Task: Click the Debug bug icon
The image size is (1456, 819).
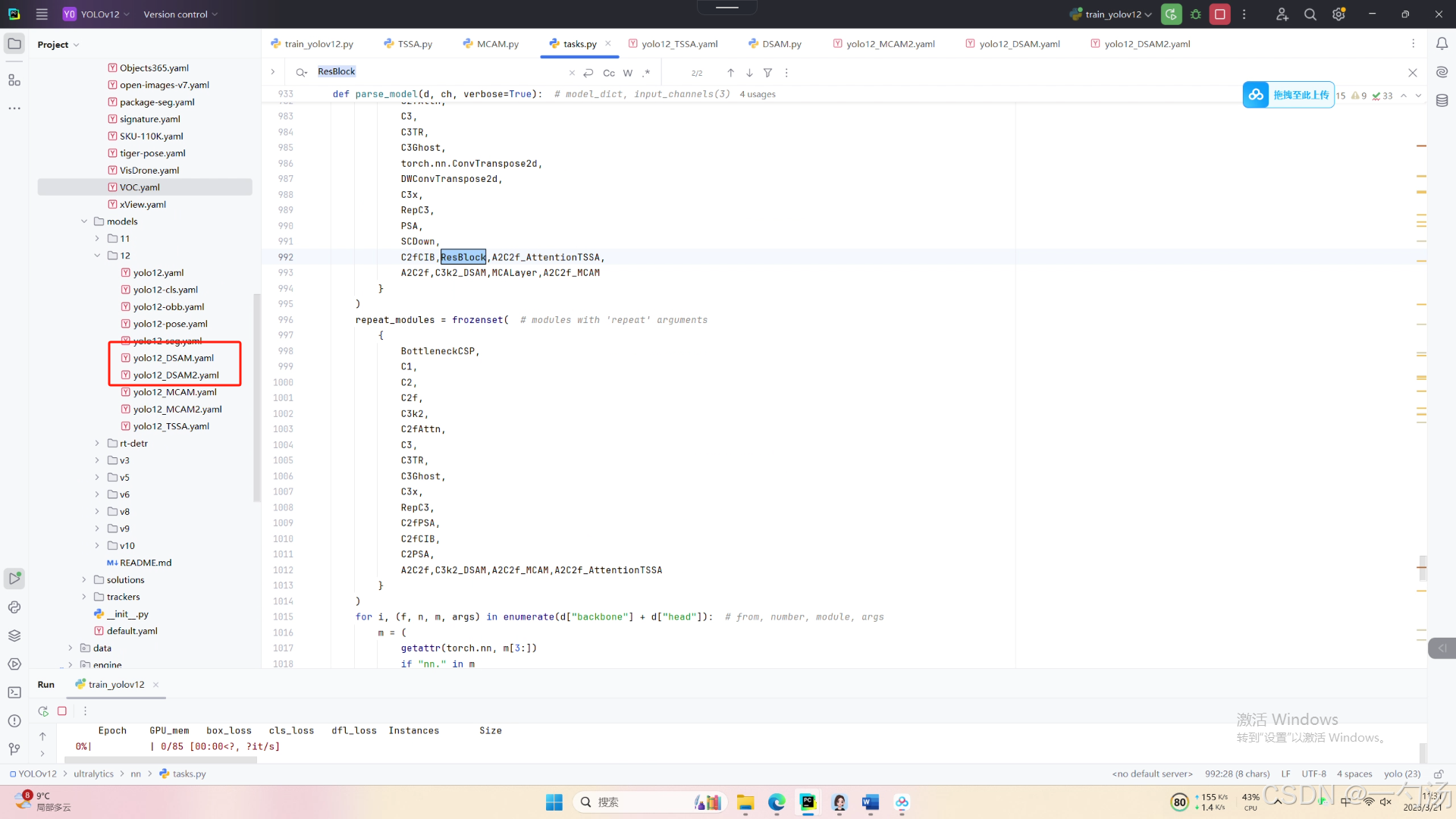Action: click(1196, 14)
